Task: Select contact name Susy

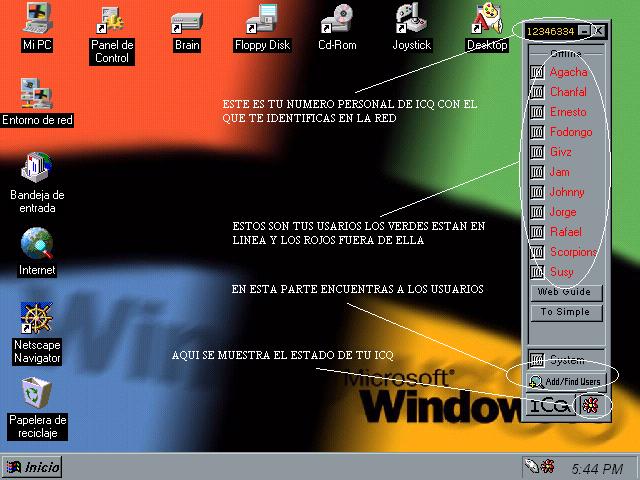Action: coord(562,272)
